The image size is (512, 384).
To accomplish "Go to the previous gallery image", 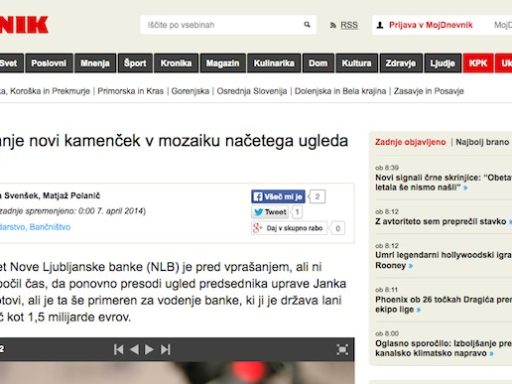I will coord(134,349).
